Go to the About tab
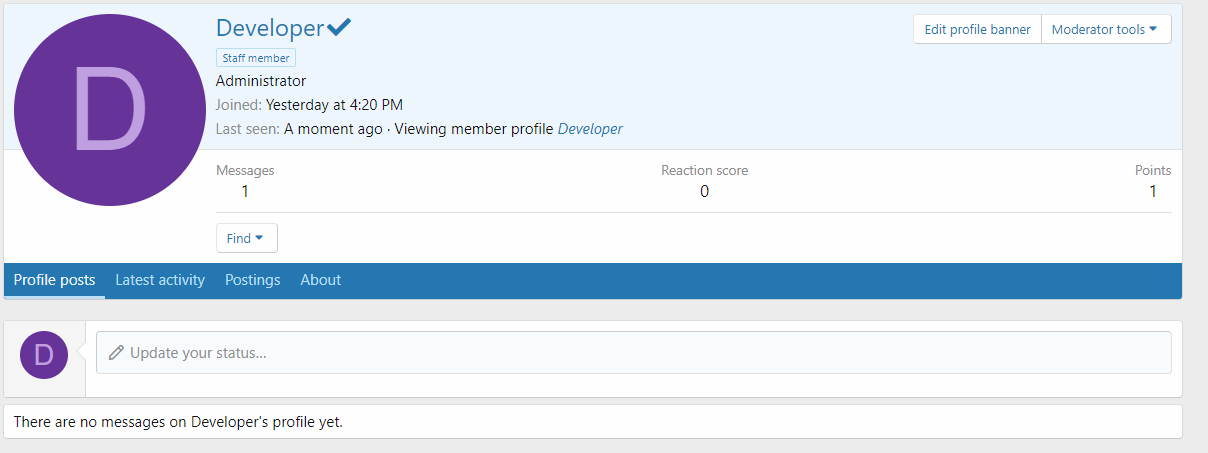Screen dimensions: 1208x453 pyautogui.click(x=321, y=280)
